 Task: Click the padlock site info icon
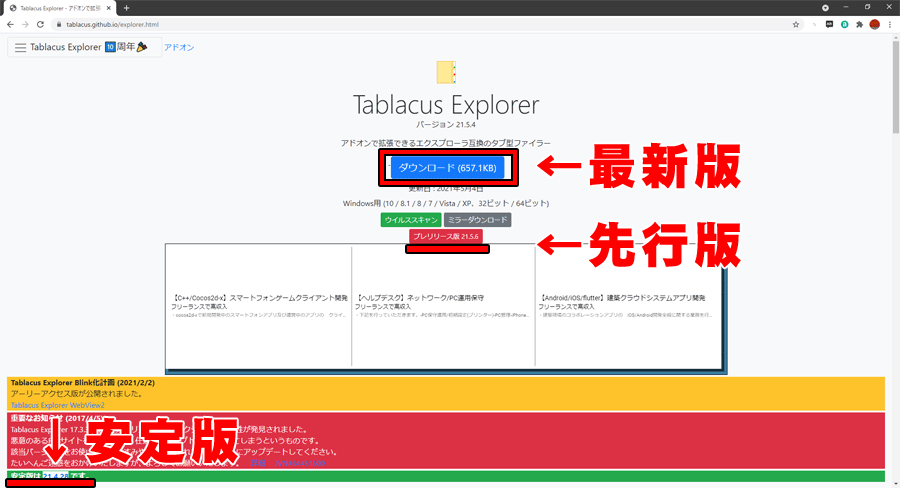pos(59,25)
